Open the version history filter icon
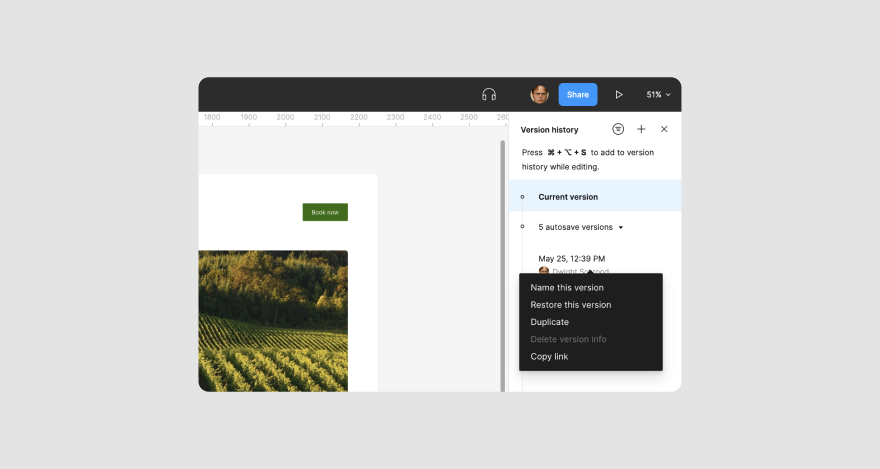 coord(618,129)
